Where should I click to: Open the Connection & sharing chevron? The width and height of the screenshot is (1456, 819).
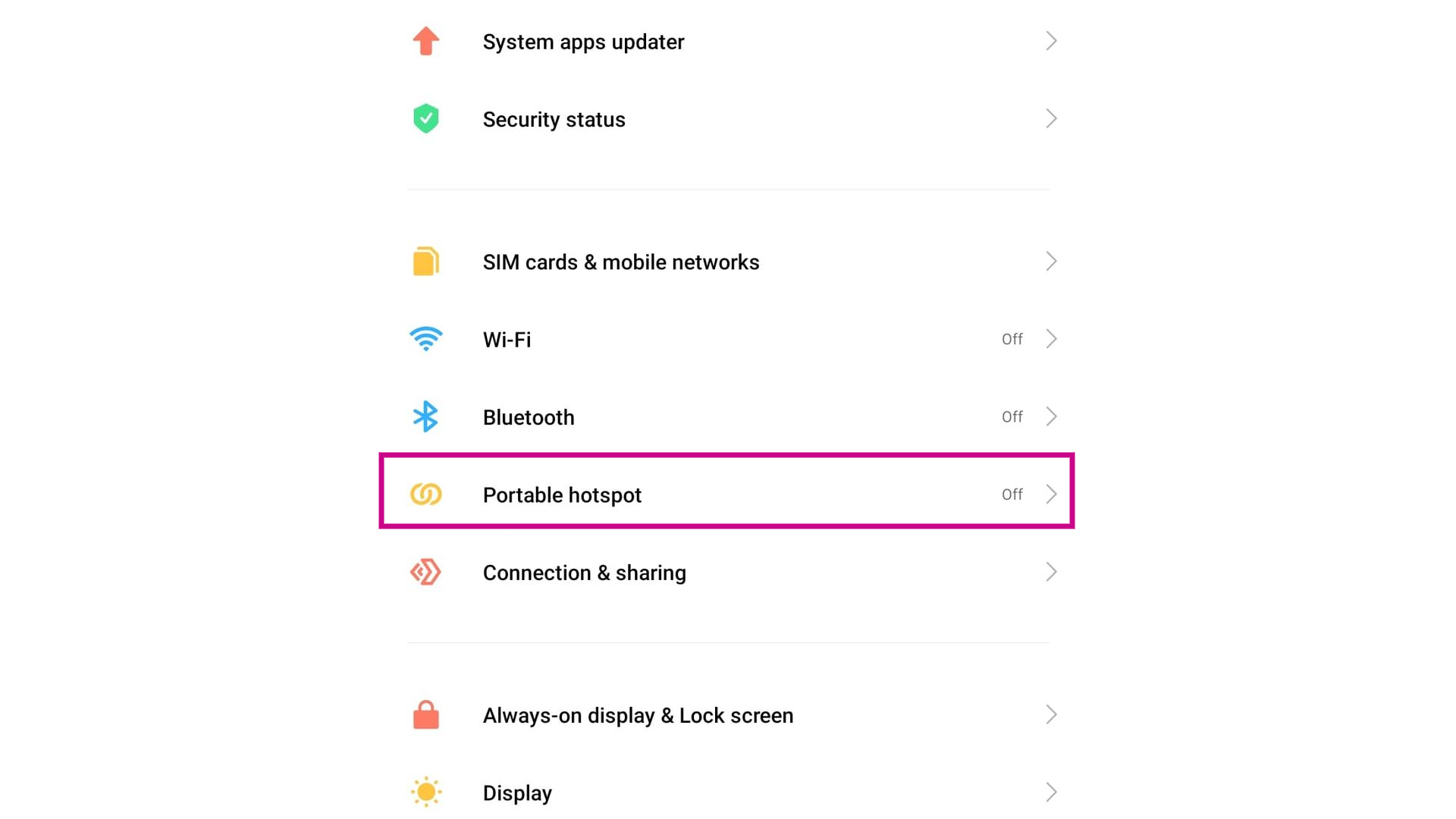coord(1051,573)
